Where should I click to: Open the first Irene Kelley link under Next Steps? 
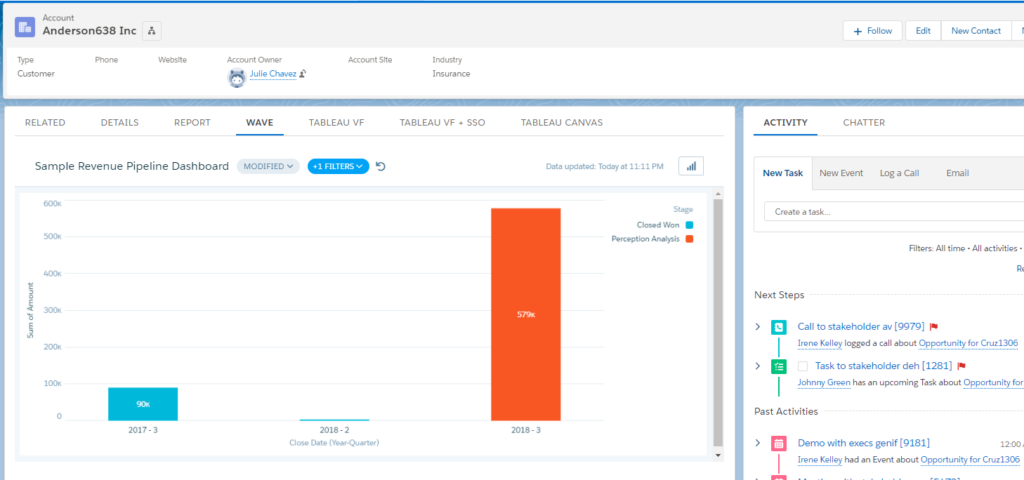point(820,343)
